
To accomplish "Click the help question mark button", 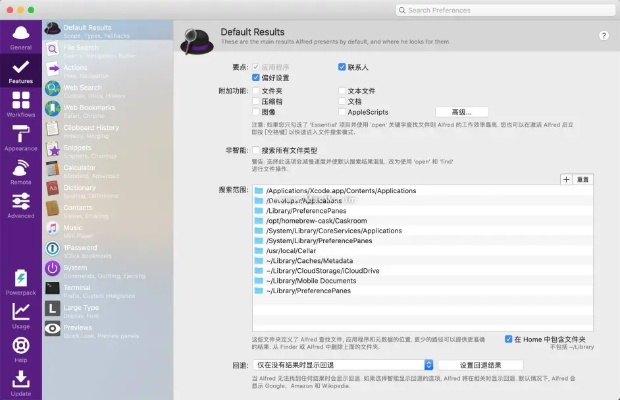I will point(604,35).
